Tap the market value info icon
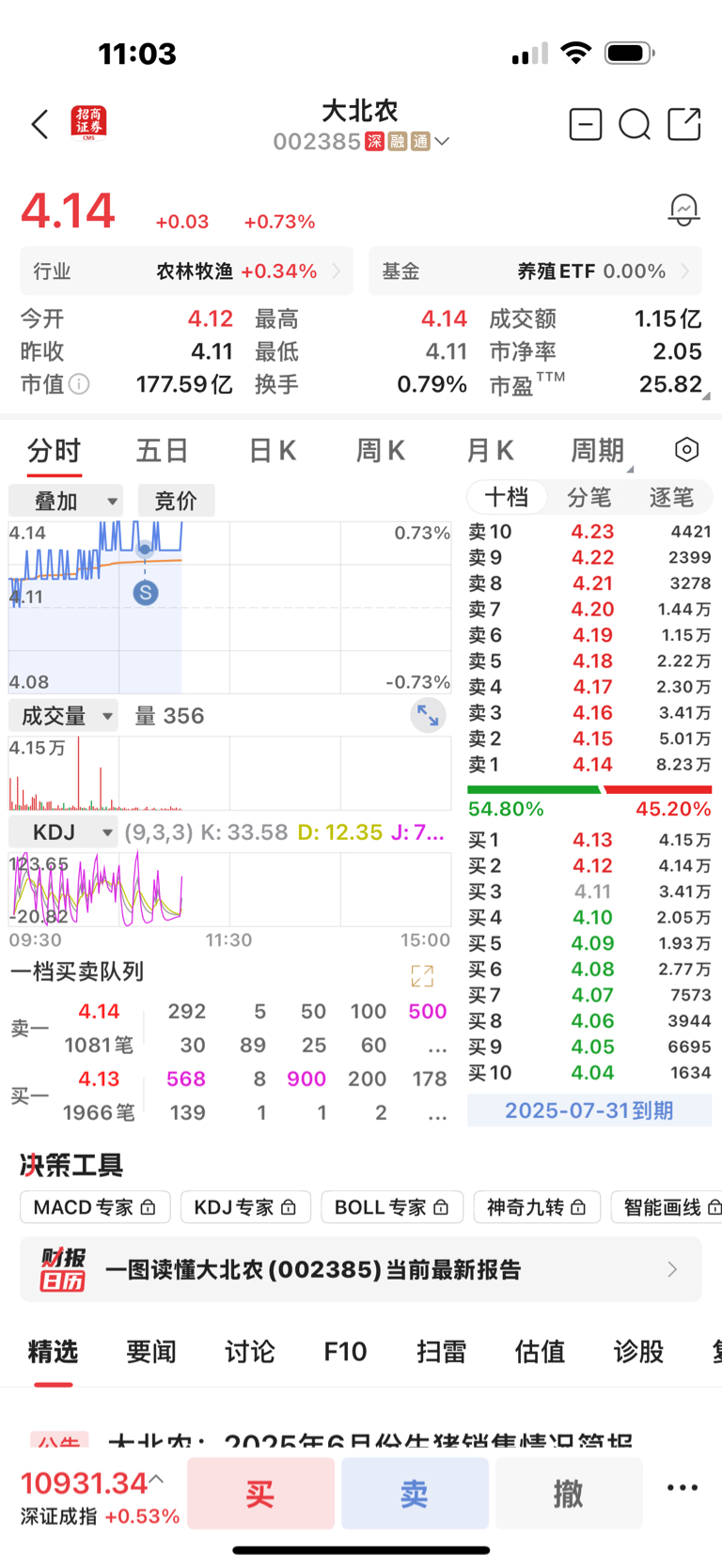722x1568 pixels. pos(80,384)
